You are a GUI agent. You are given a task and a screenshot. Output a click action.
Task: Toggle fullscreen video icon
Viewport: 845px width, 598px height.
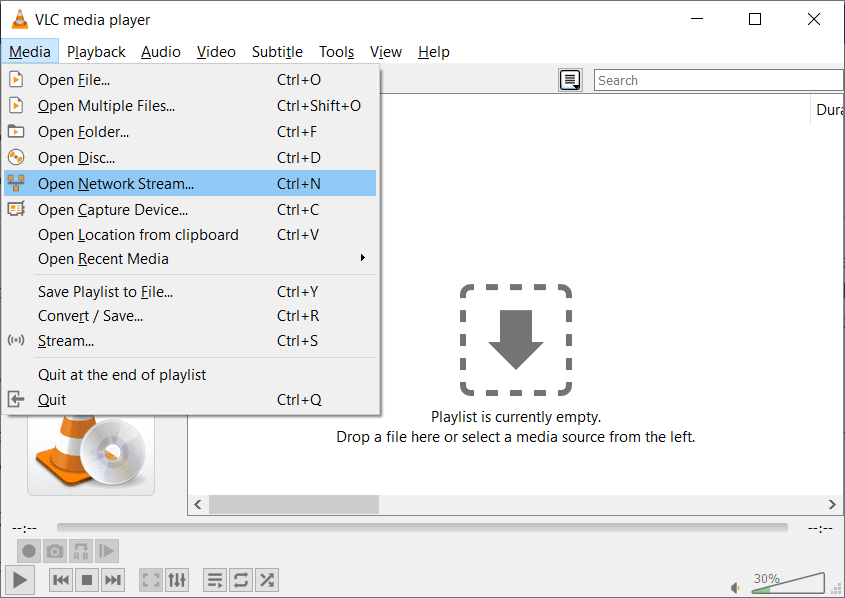pyautogui.click(x=151, y=580)
